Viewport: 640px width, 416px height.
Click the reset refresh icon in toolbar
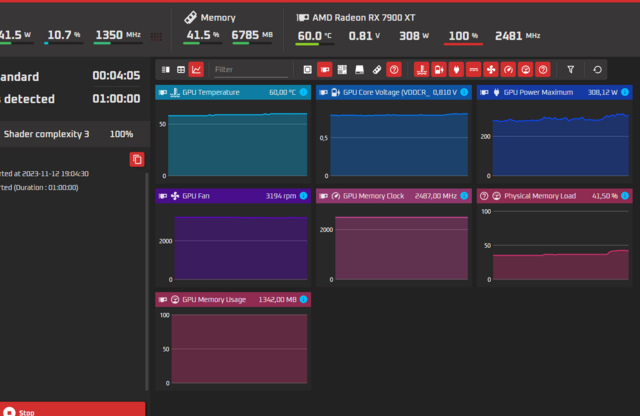pos(598,70)
